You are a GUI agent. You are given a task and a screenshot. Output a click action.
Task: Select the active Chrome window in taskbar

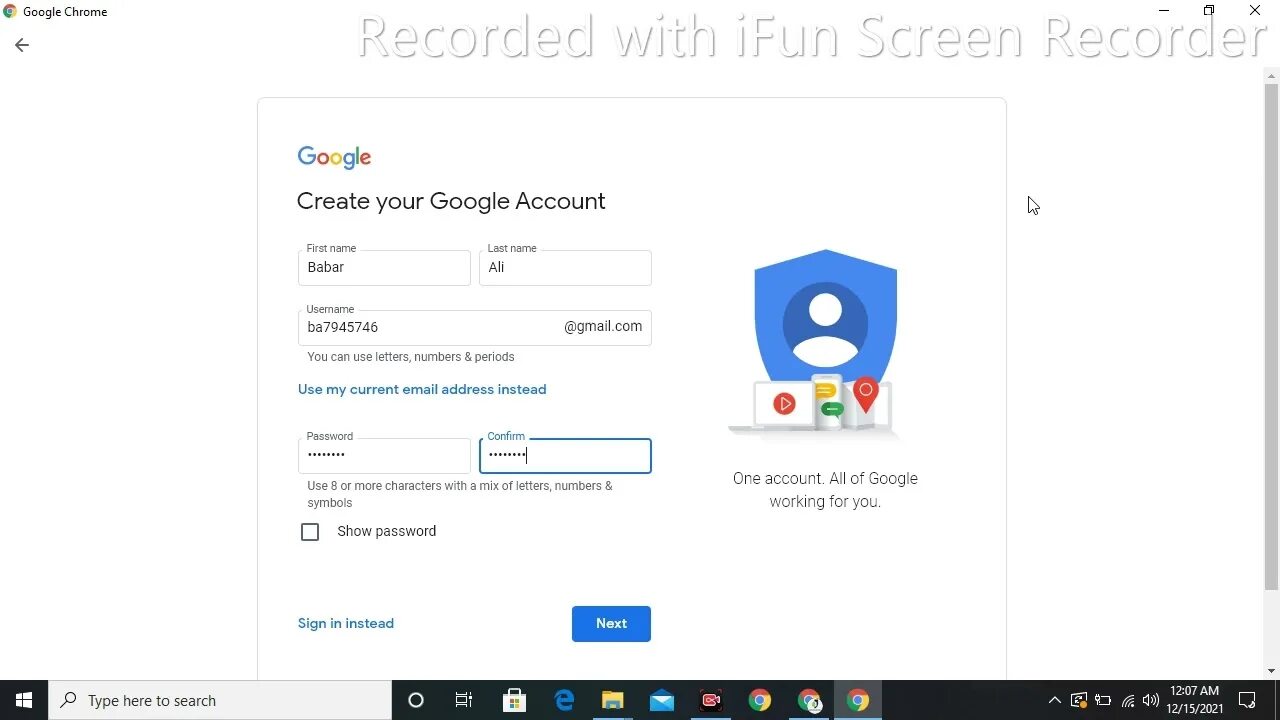pyautogui.click(x=858, y=700)
